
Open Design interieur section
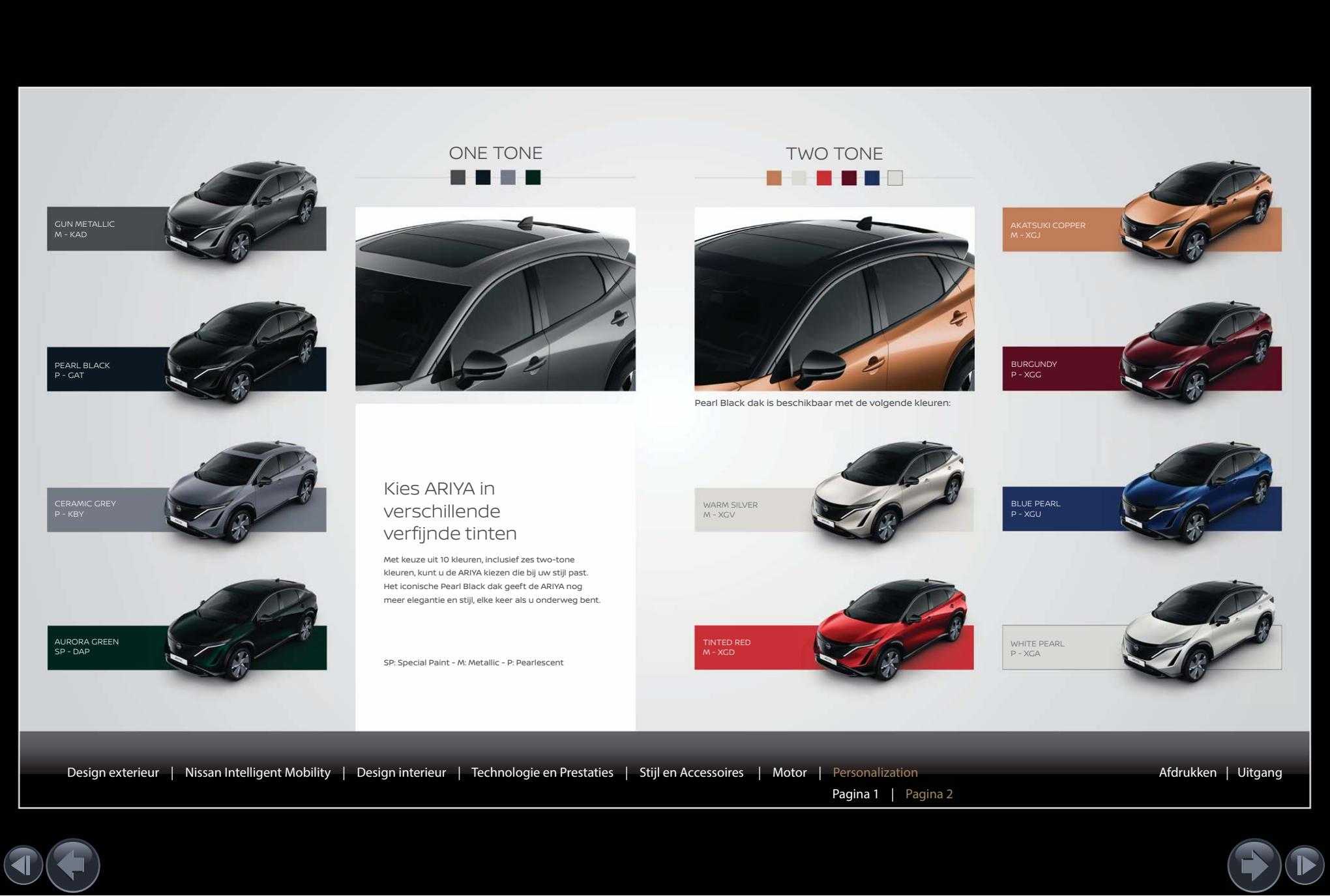(x=401, y=772)
